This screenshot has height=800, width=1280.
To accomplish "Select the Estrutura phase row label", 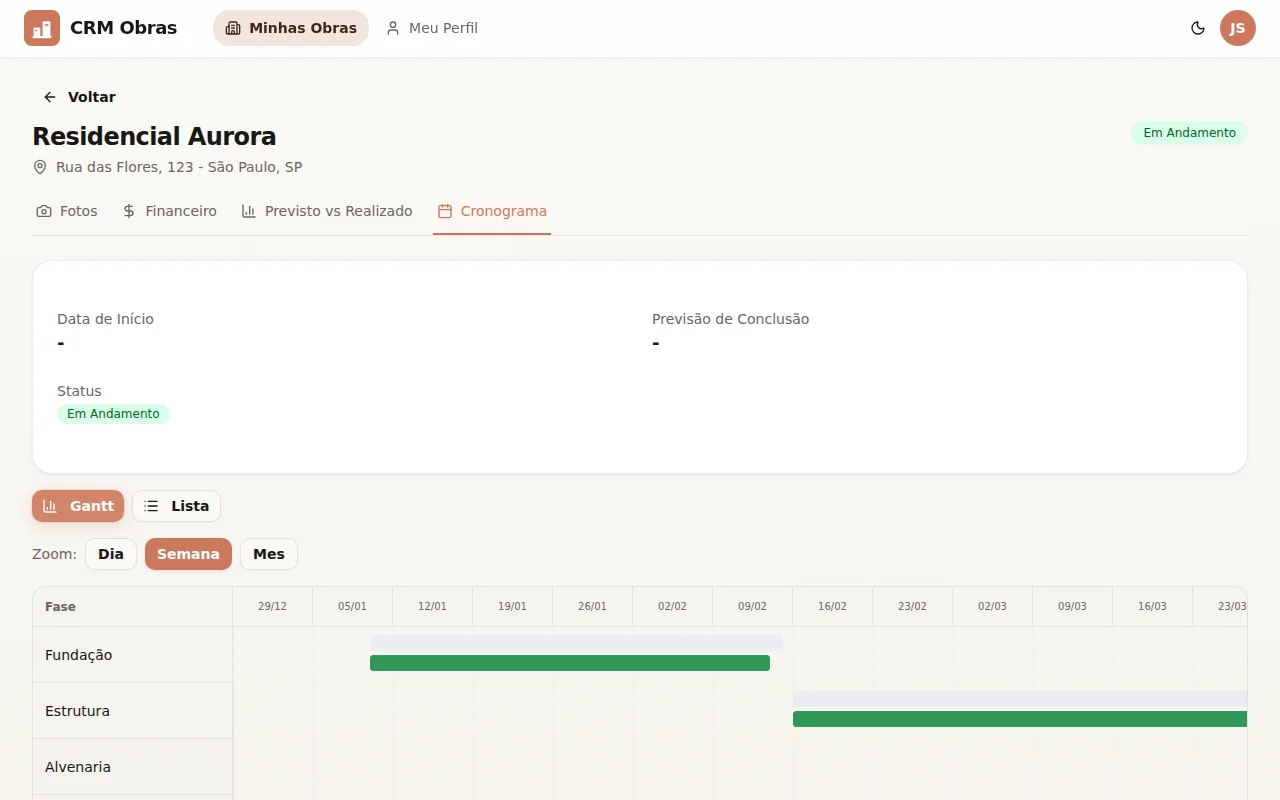I will (x=132, y=711).
